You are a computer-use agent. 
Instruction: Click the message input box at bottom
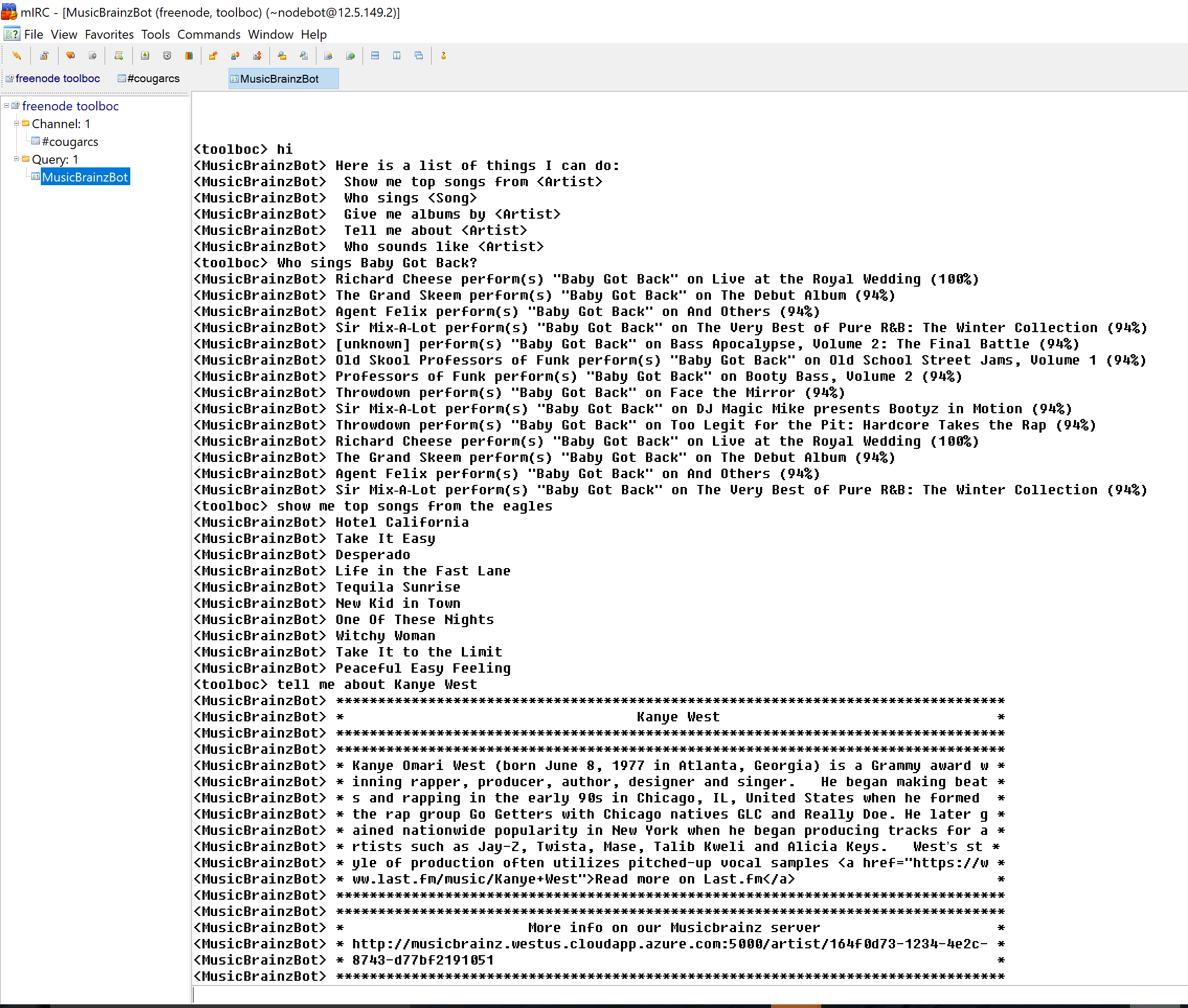pyautogui.click(x=689, y=994)
